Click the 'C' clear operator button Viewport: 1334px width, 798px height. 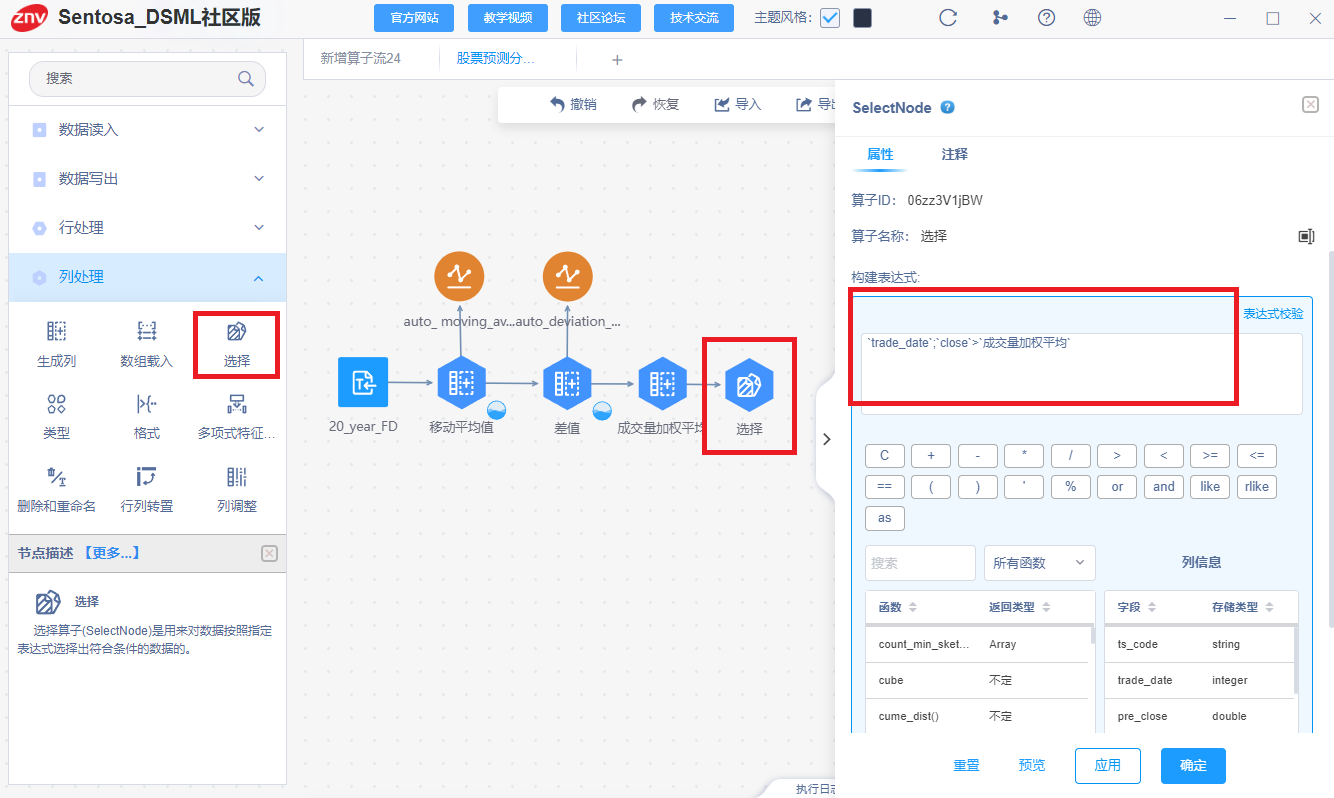coord(885,456)
